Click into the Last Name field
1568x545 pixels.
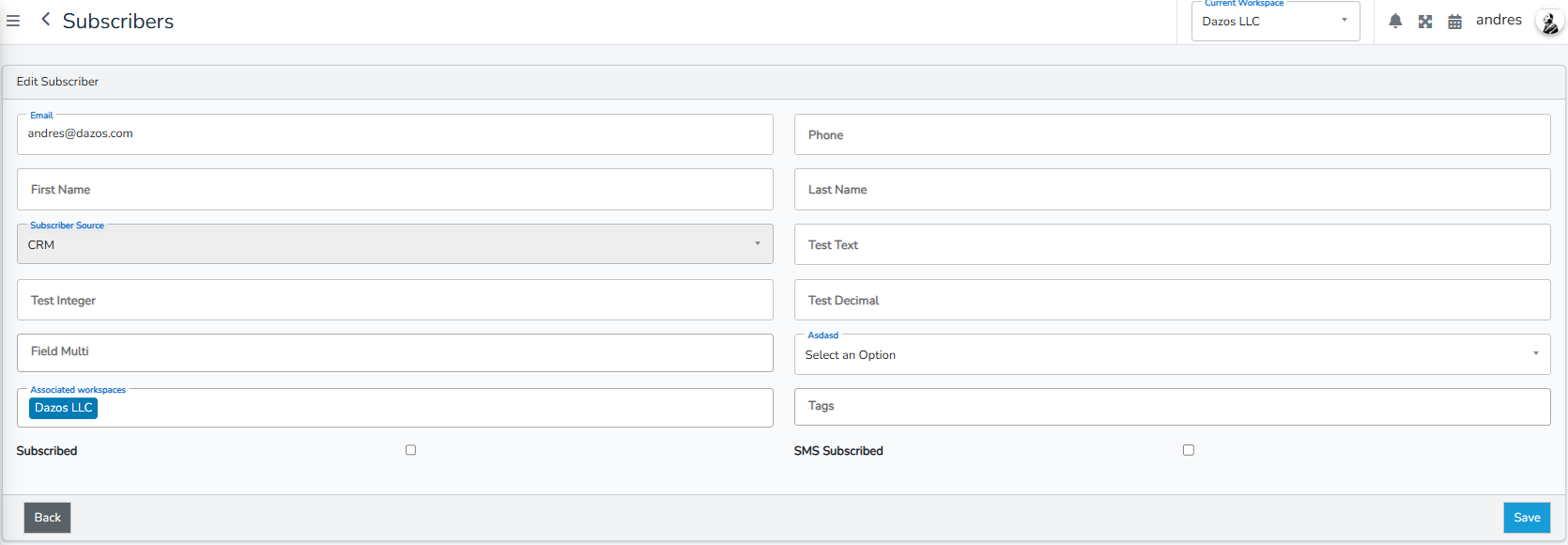1172,189
